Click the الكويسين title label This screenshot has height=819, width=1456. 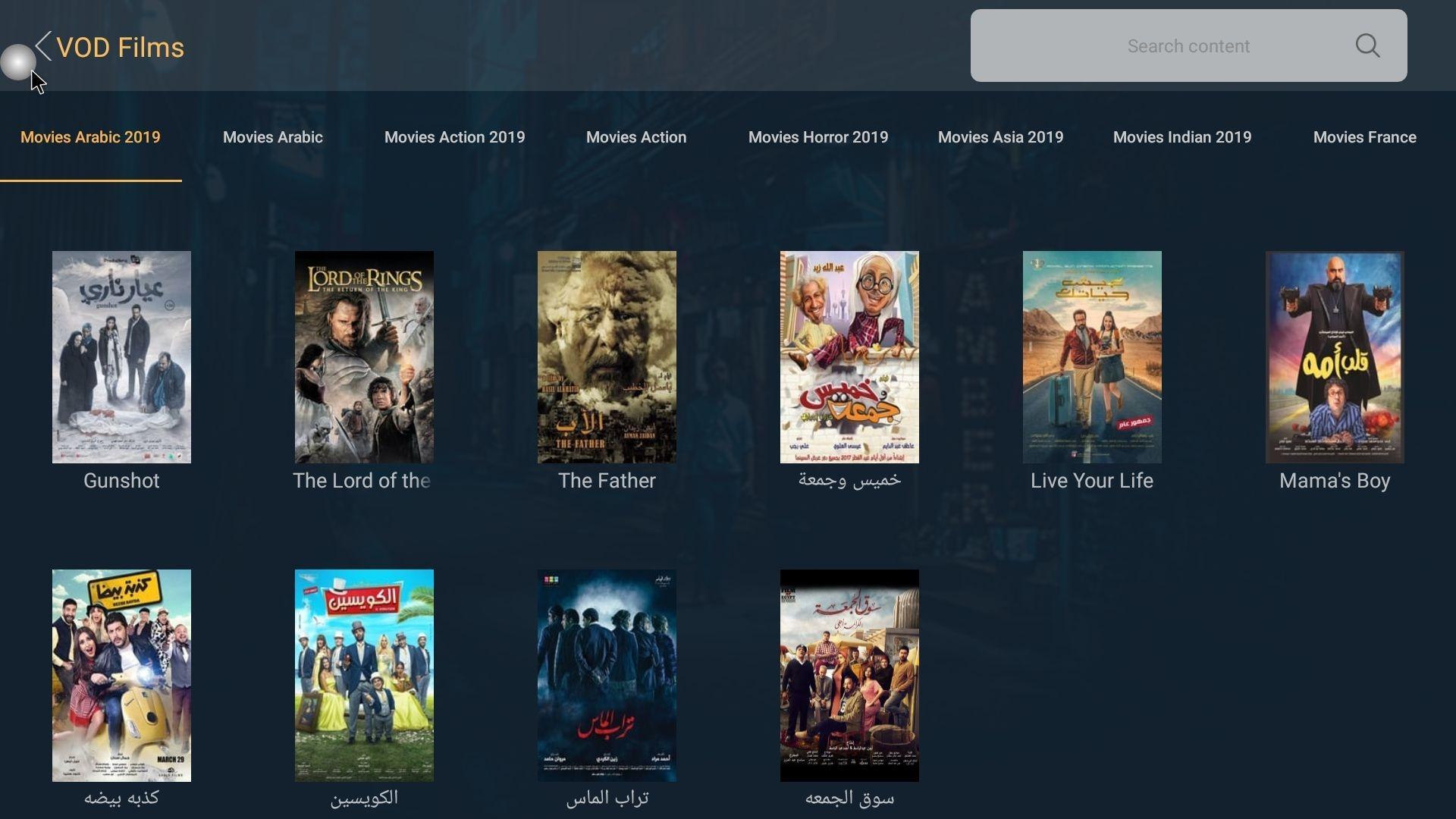point(364,798)
